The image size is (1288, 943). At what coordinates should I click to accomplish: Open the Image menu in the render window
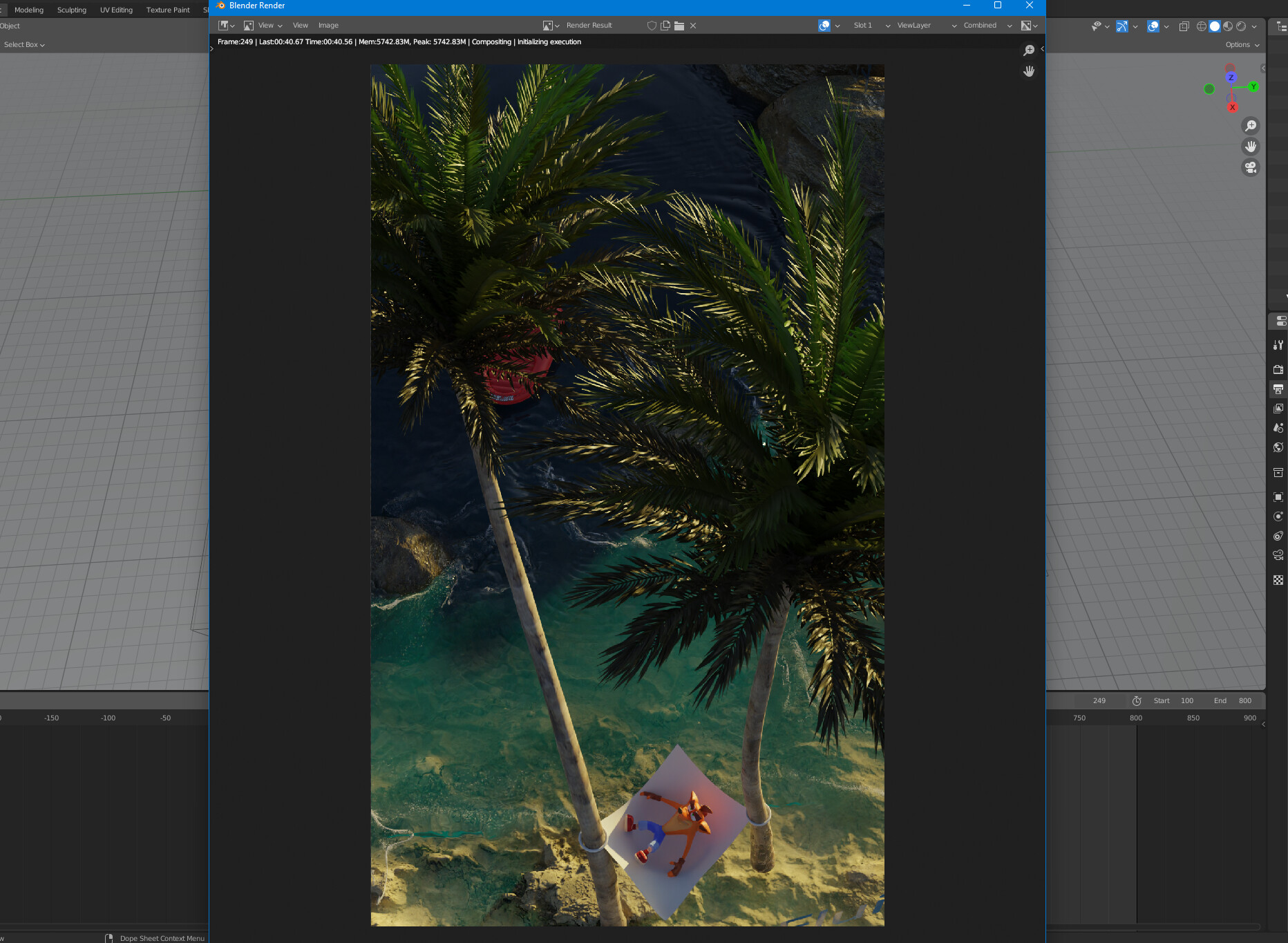click(328, 25)
